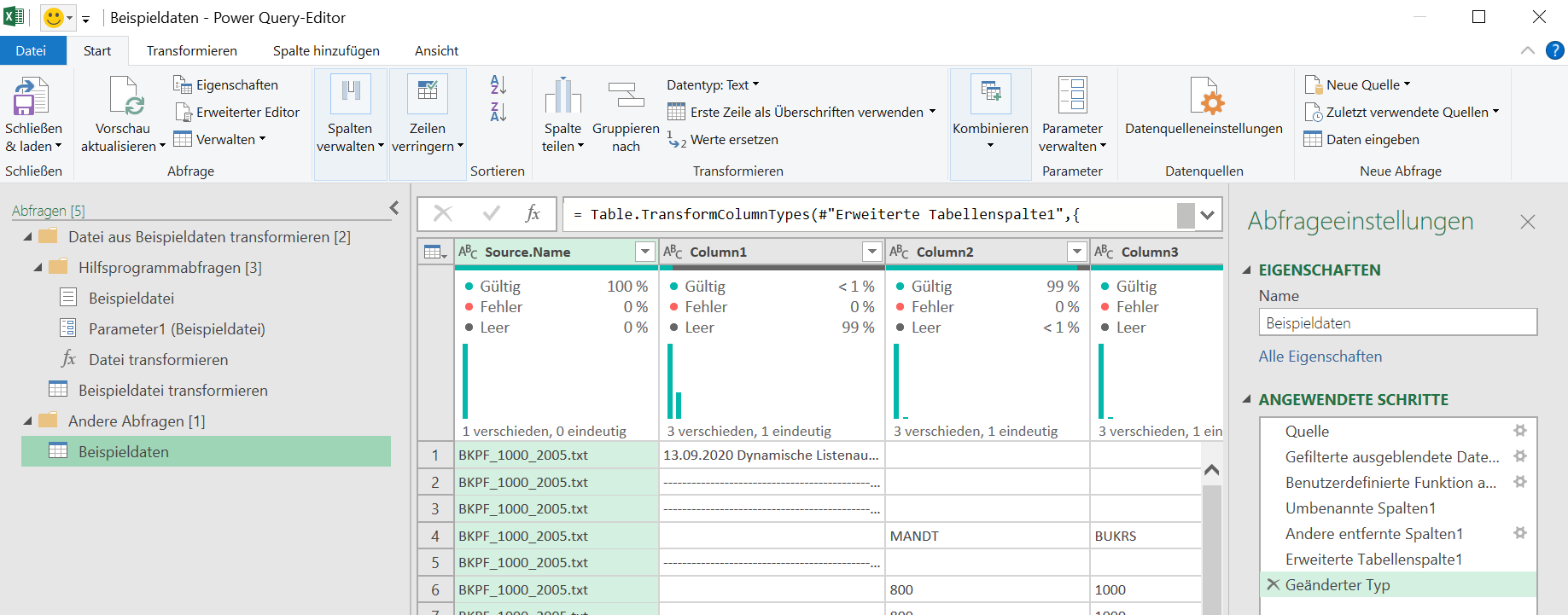The width and height of the screenshot is (1568, 615).
Task: Open gear for Andere entfernte Spalten1 step
Action: click(x=1520, y=533)
